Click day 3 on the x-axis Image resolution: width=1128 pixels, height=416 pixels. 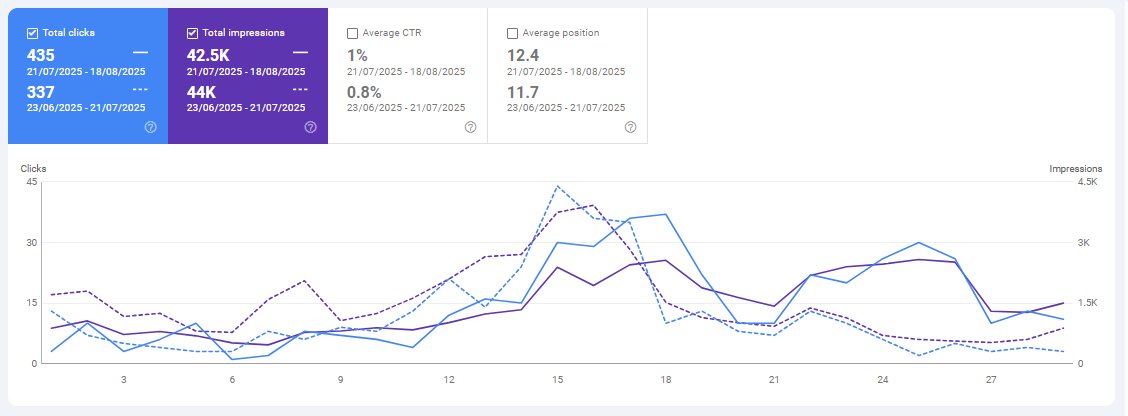click(124, 379)
